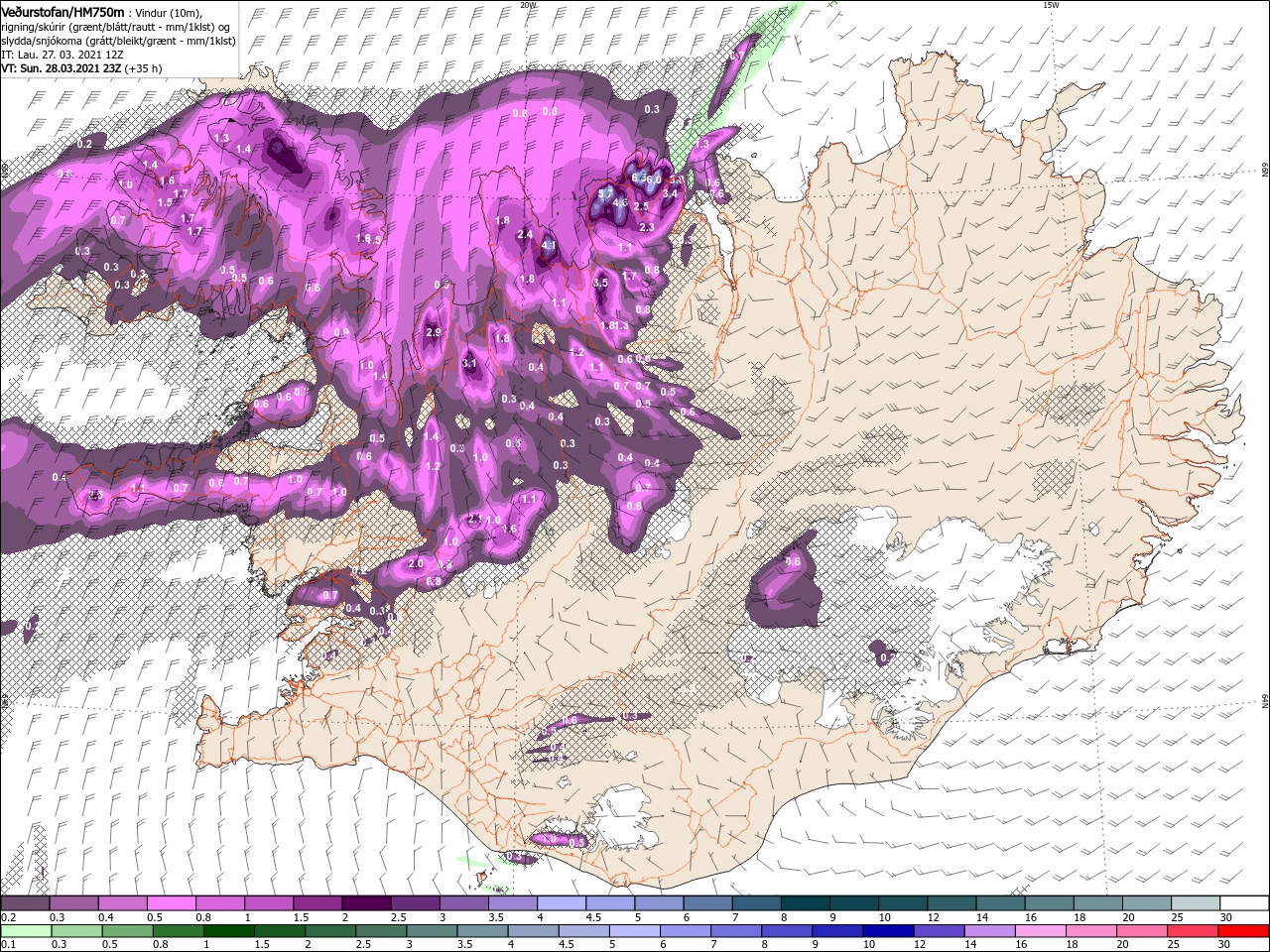Viewport: 1270px width, 952px height.
Task: Click the Veðurstofan/HM750m title text
Action: coord(63,11)
